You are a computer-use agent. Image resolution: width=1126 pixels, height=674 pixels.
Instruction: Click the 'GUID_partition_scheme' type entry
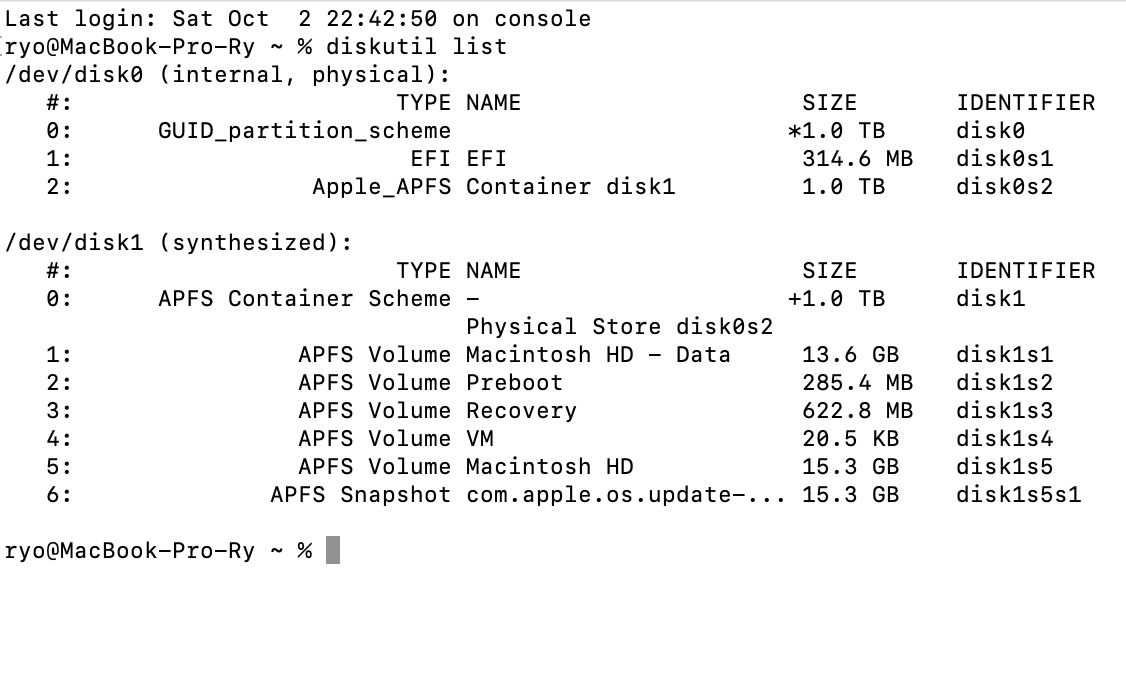tap(304, 131)
